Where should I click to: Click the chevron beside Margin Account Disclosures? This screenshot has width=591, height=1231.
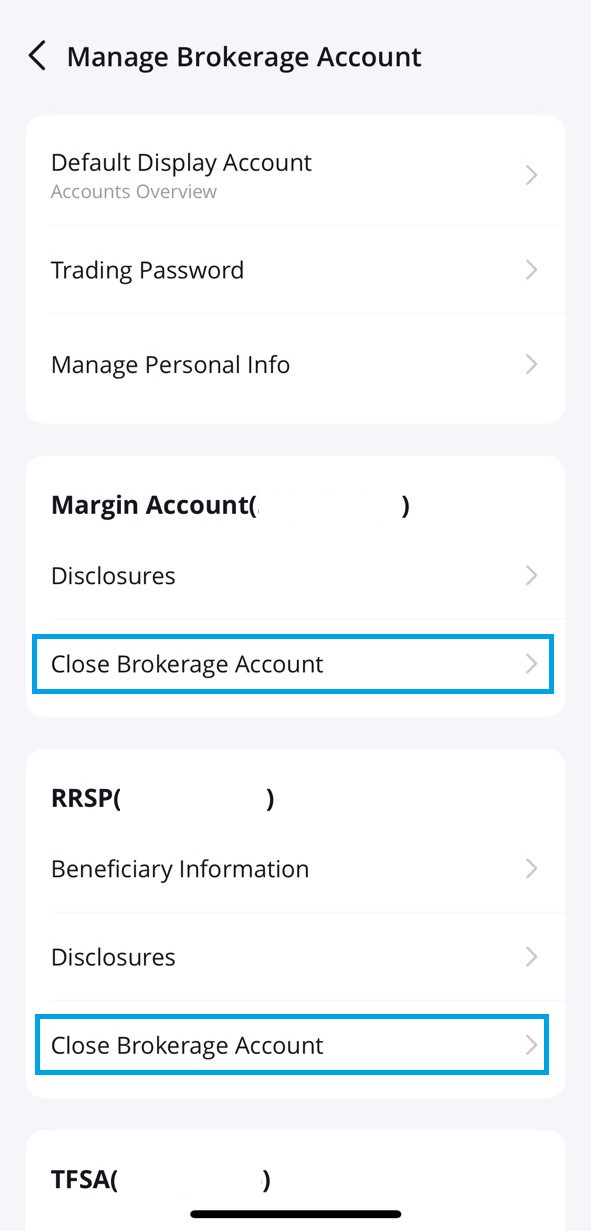(x=531, y=575)
